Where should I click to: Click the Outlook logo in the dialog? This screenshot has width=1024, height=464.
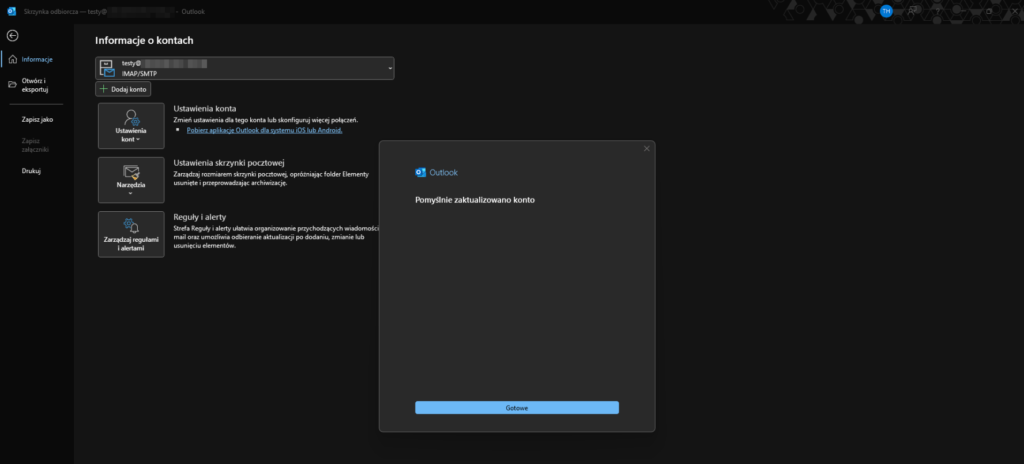pyautogui.click(x=420, y=172)
